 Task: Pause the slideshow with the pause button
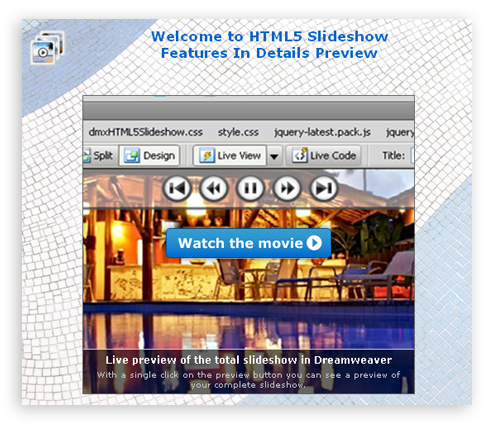tap(250, 188)
